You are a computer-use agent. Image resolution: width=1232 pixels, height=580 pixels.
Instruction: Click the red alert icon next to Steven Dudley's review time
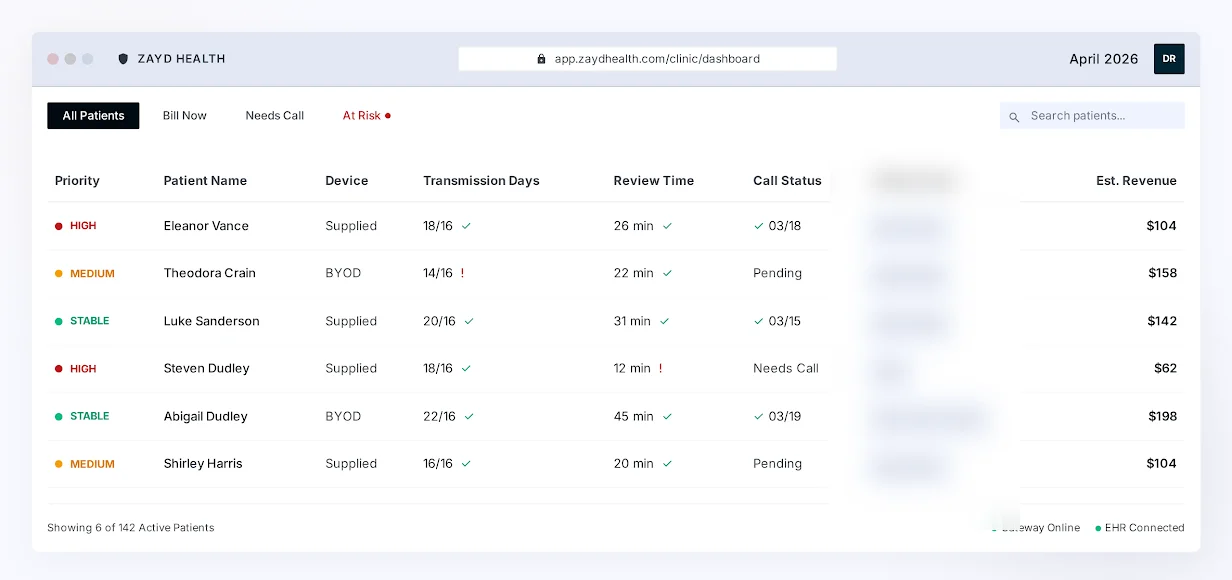pos(662,368)
